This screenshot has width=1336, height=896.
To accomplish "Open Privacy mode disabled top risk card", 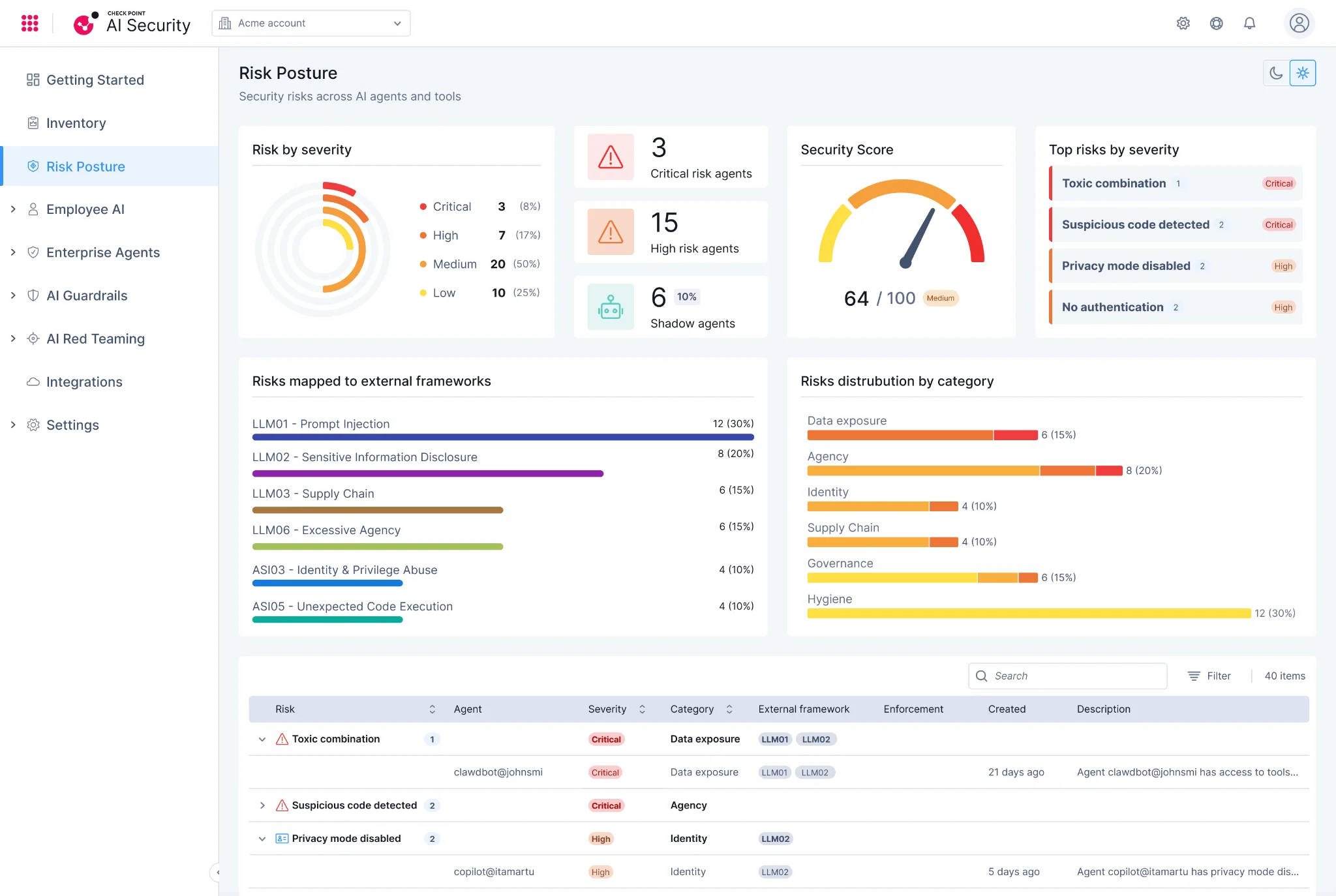I will [1176, 266].
